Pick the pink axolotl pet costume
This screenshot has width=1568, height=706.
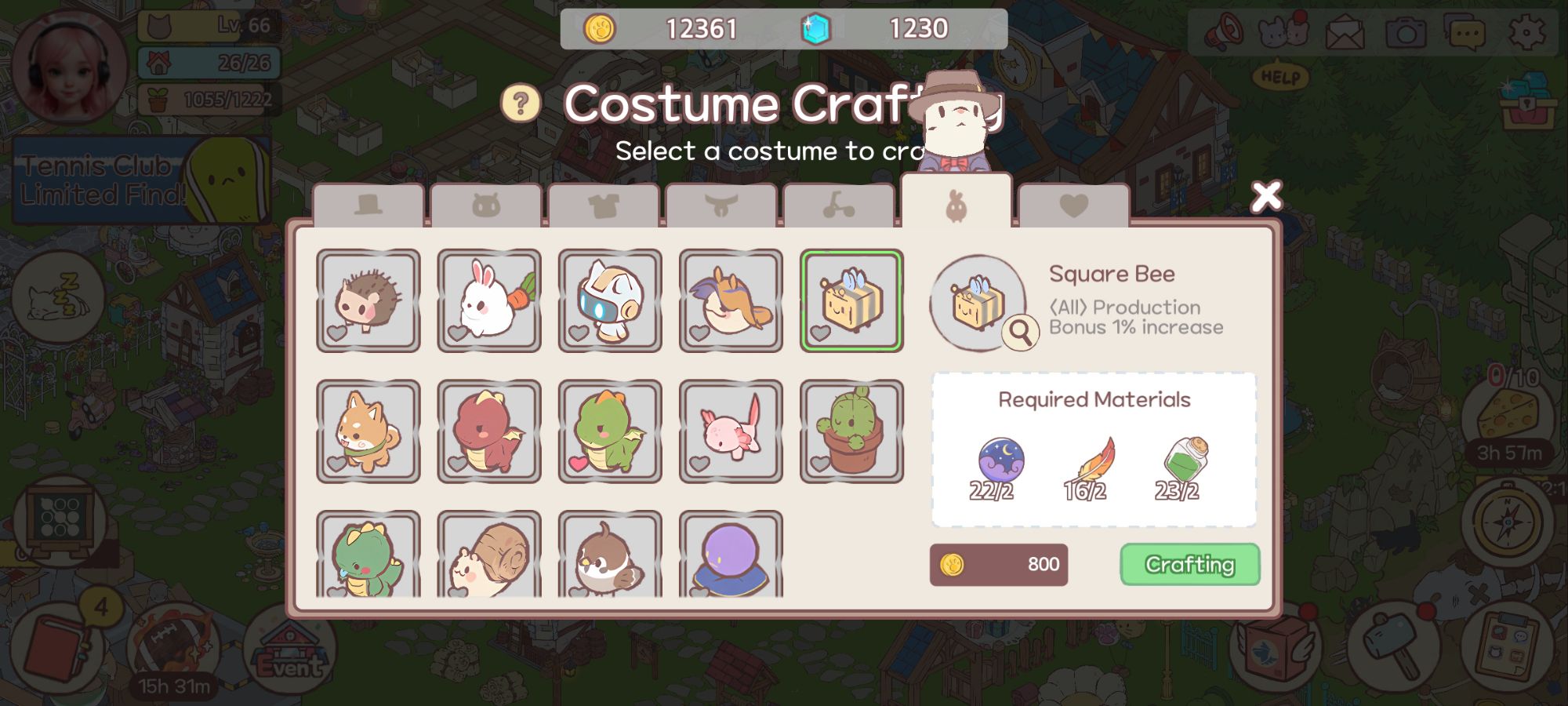point(730,431)
